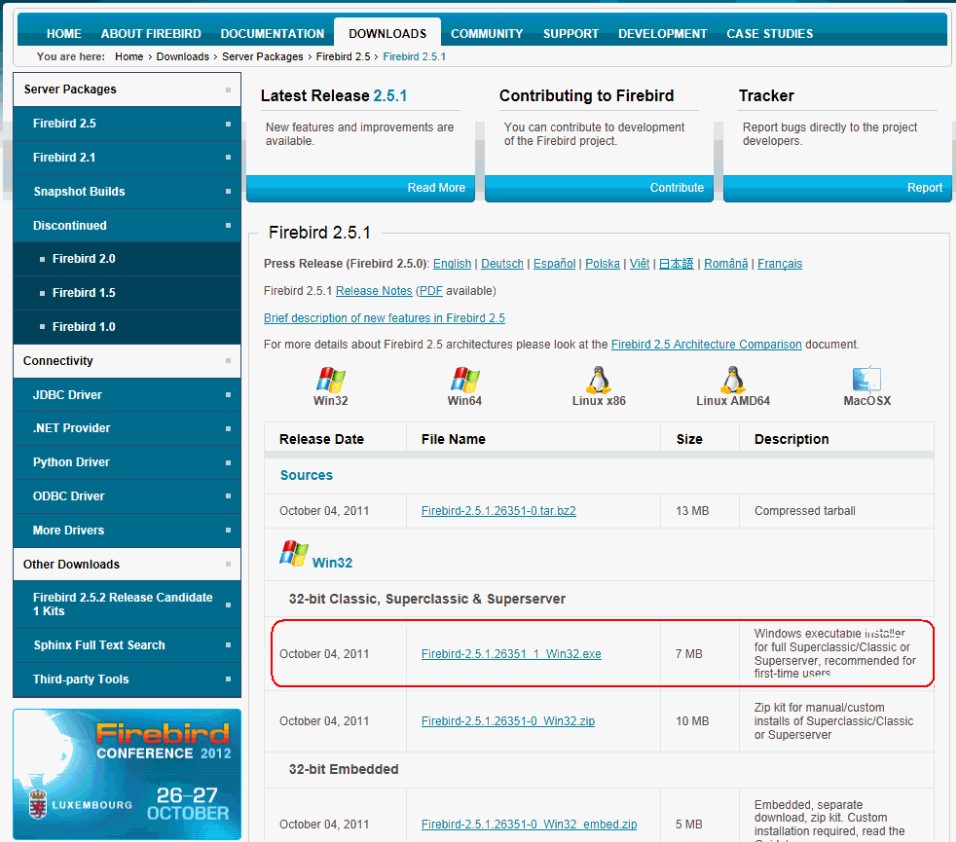This screenshot has height=842, width=956.
Task: Open JDBC Driver in the sidebar
Action: click(127, 394)
